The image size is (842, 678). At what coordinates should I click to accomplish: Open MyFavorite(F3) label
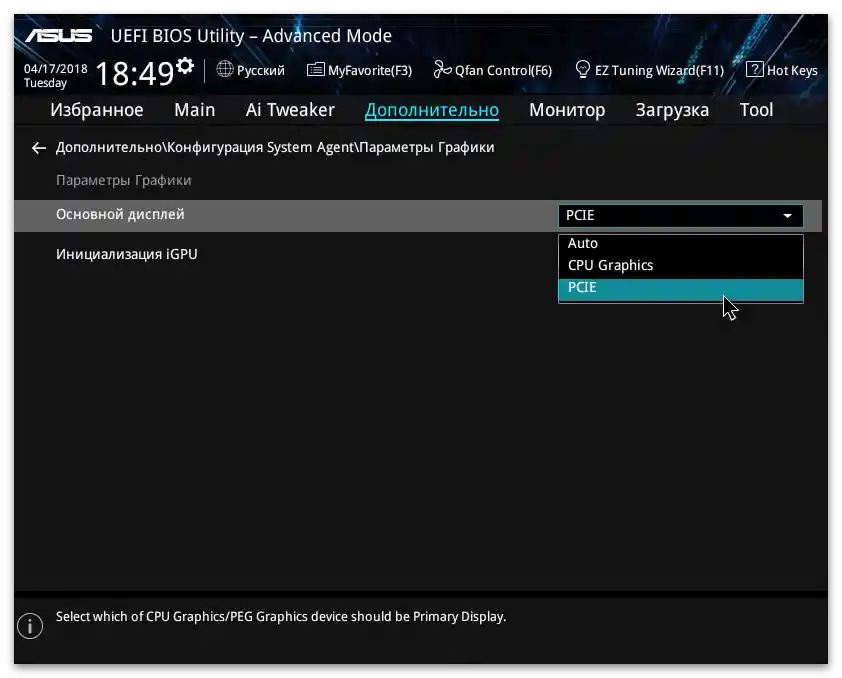(x=370, y=70)
